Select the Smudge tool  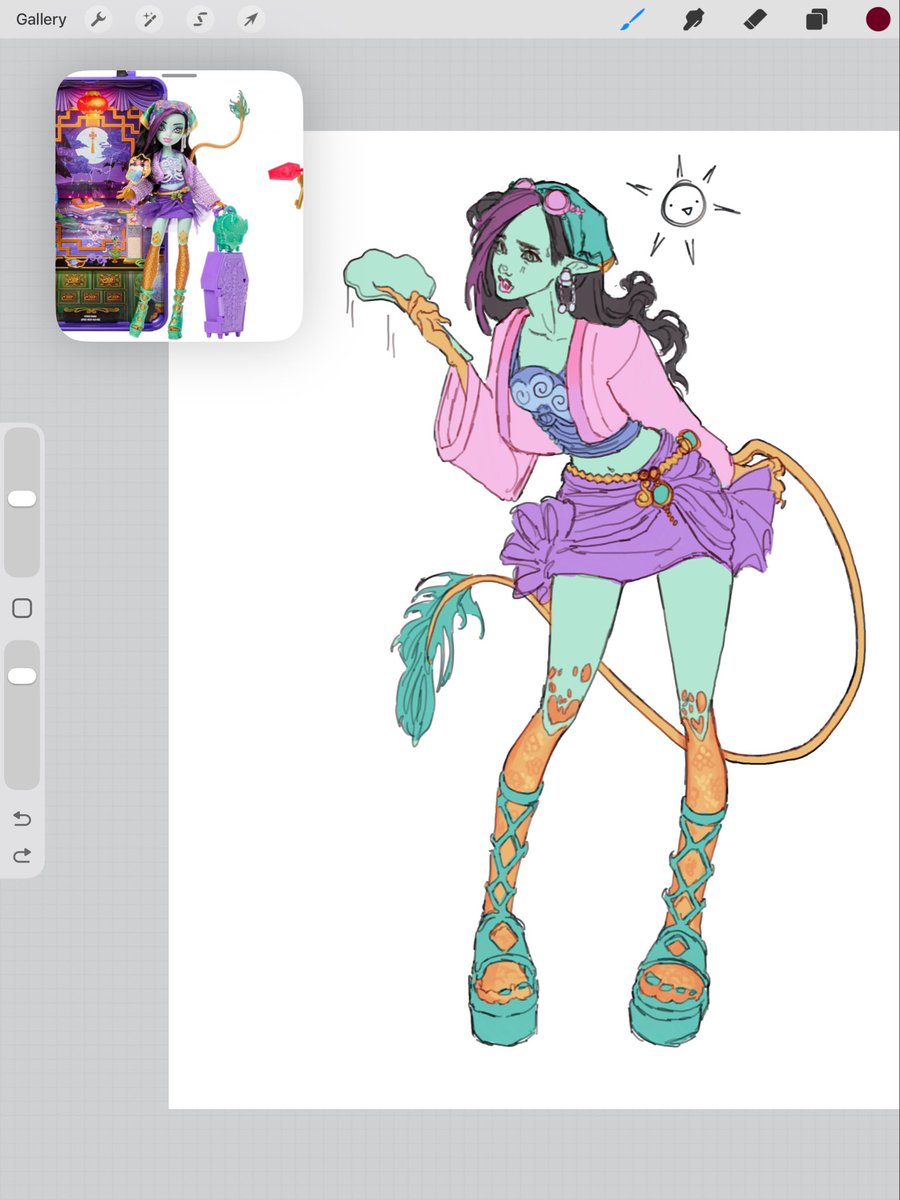click(694, 19)
